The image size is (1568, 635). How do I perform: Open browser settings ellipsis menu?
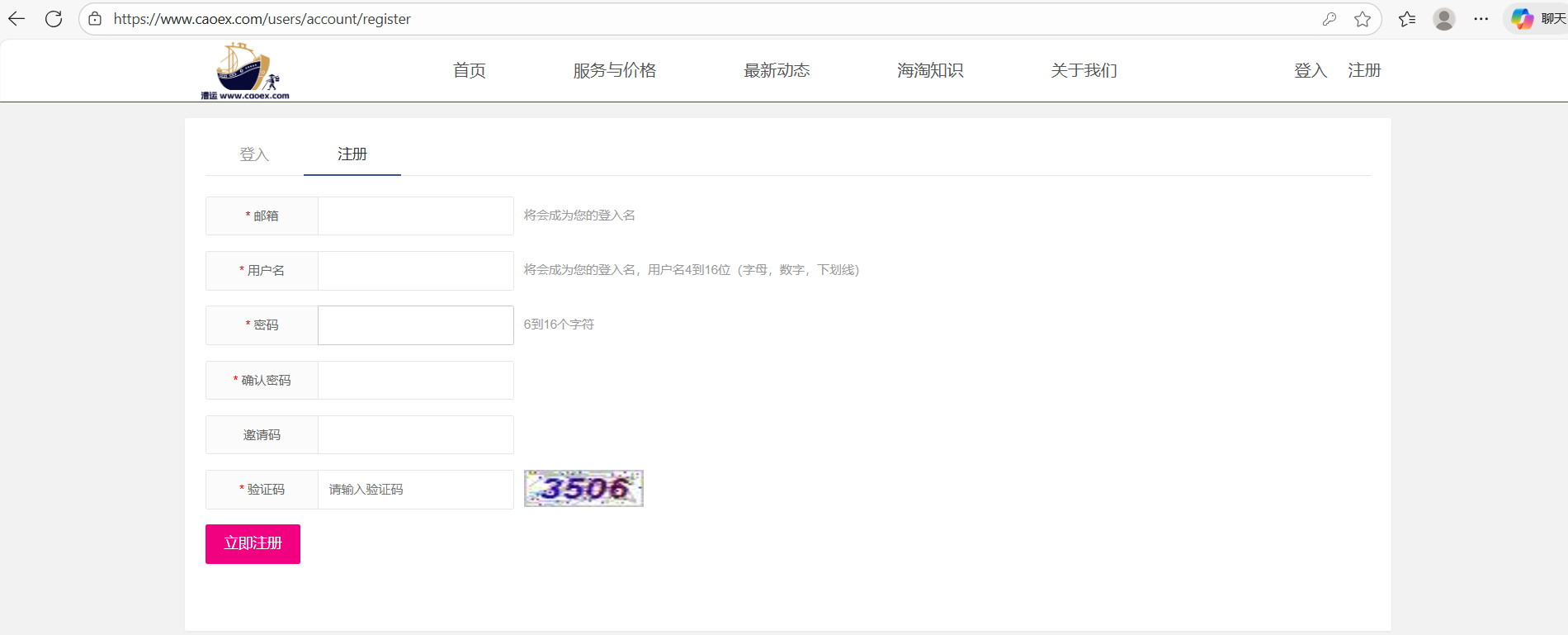click(x=1481, y=19)
